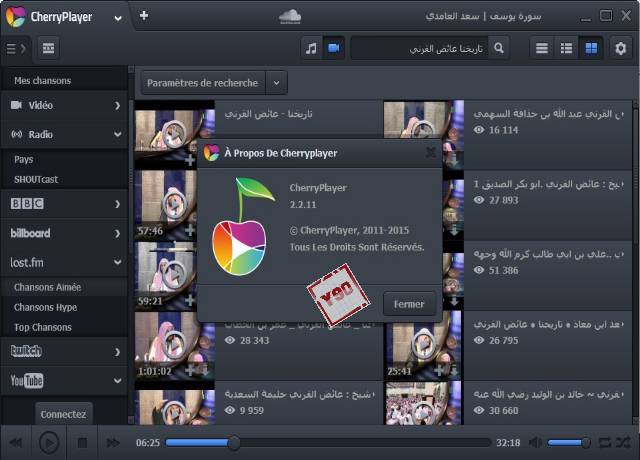Viewport: 640px width, 460px height.
Task: Open the video thumbnail with 25:41 duration
Action: point(424,346)
